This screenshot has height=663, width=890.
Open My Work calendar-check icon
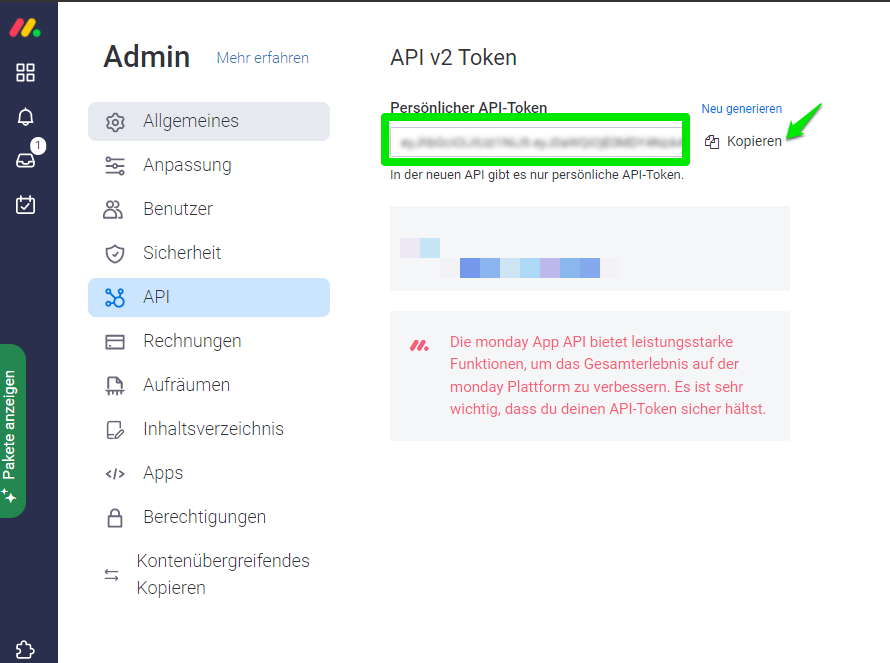[25, 204]
